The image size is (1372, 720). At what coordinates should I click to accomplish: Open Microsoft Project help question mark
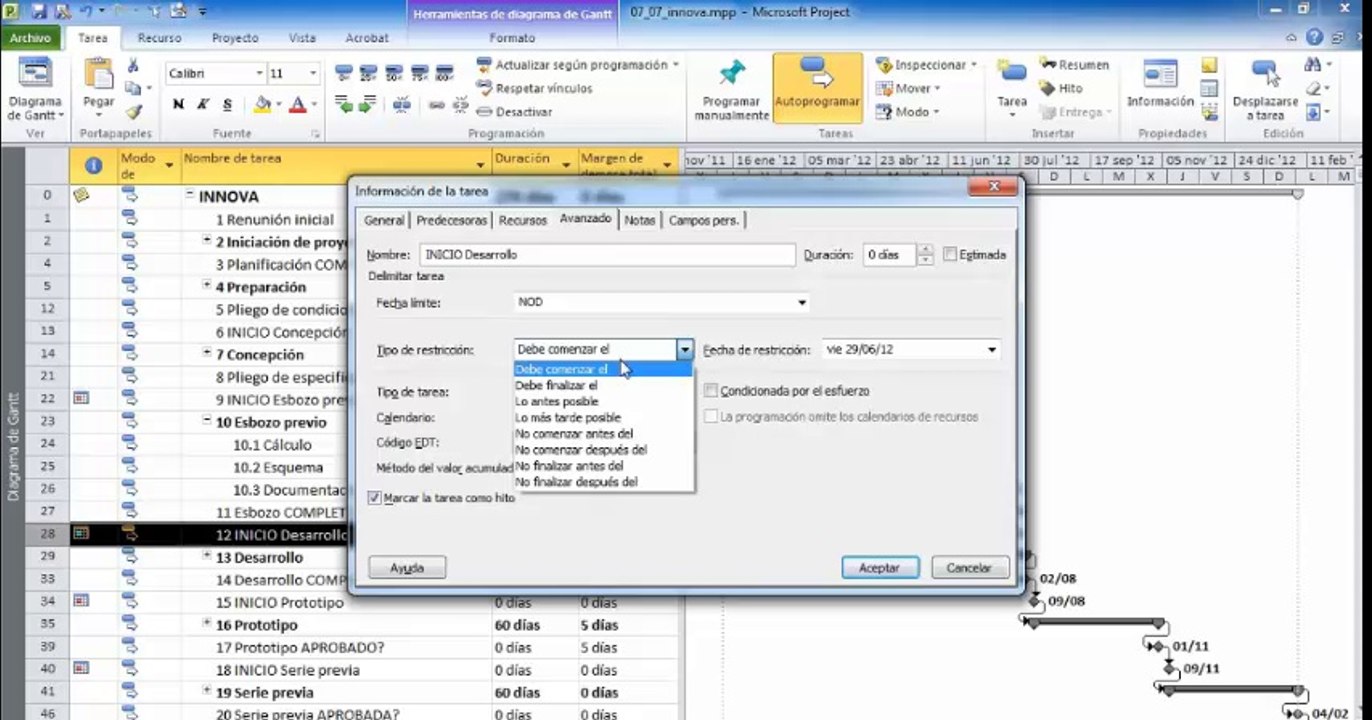[1313, 38]
